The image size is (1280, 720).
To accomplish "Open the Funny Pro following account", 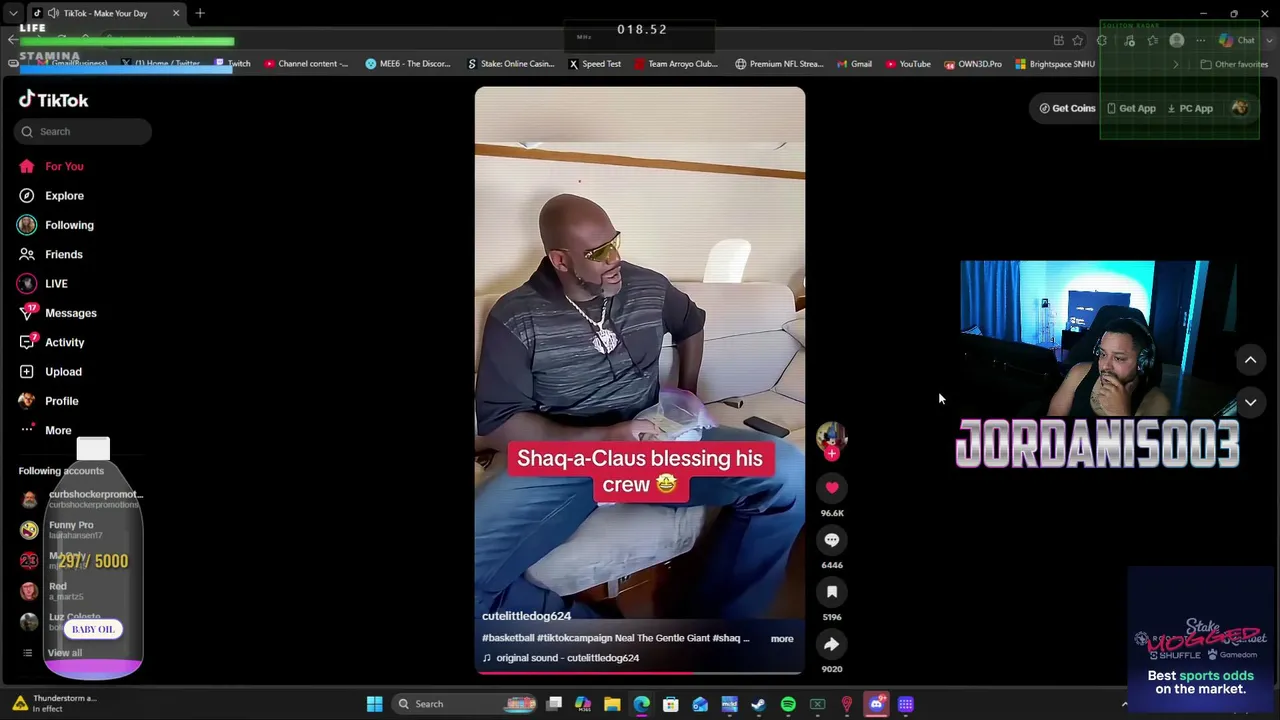I will point(60,529).
